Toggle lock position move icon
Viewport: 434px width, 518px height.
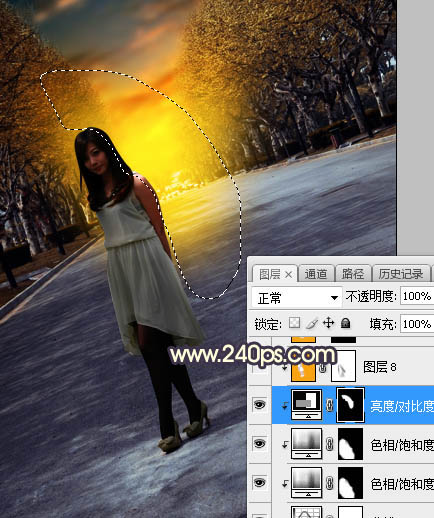329,323
